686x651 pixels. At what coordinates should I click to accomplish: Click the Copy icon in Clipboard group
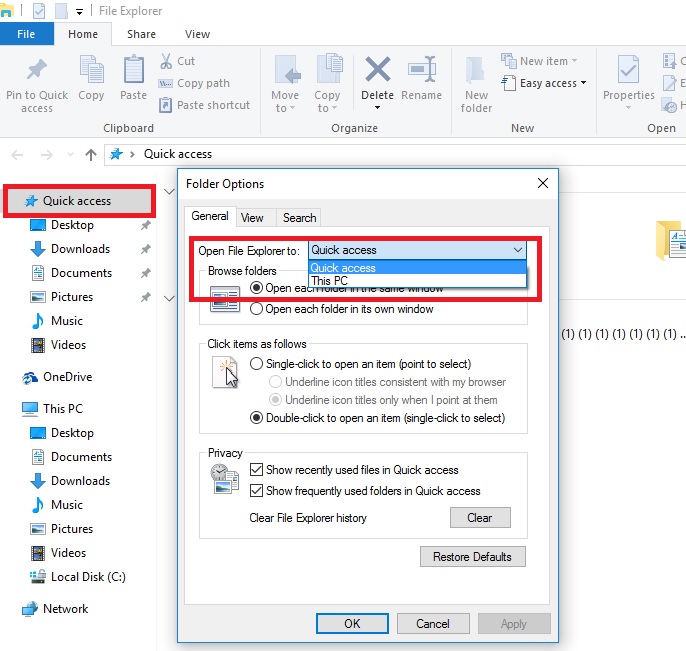pyautogui.click(x=91, y=69)
